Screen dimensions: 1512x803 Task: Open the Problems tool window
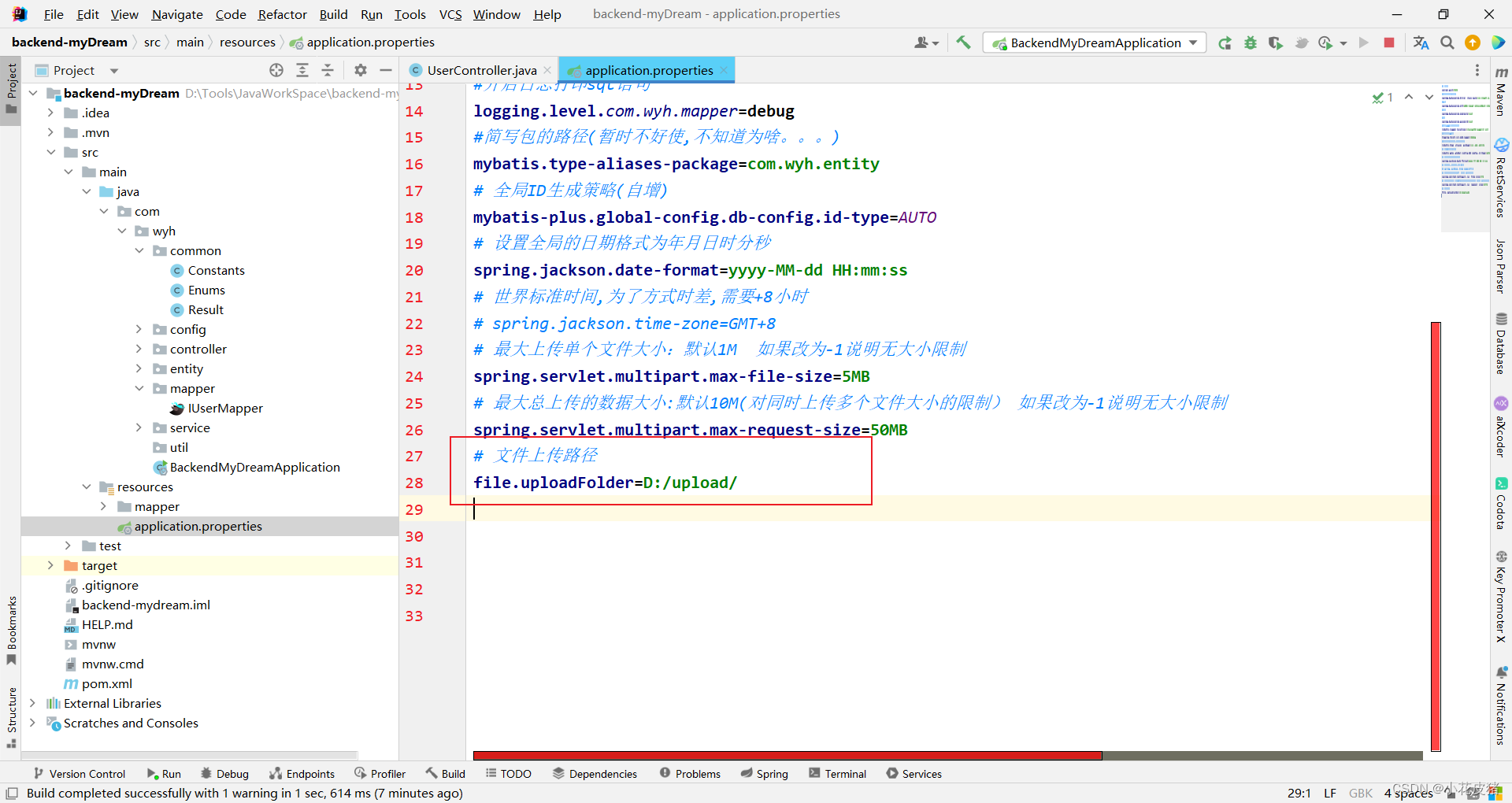[690, 774]
